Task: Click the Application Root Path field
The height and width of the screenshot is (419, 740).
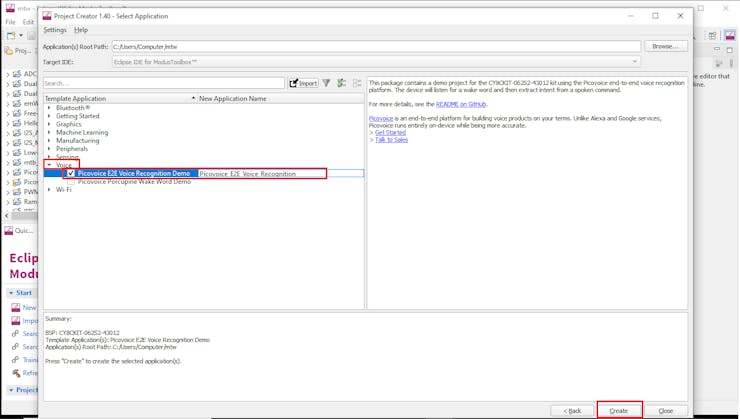Action: (x=376, y=47)
